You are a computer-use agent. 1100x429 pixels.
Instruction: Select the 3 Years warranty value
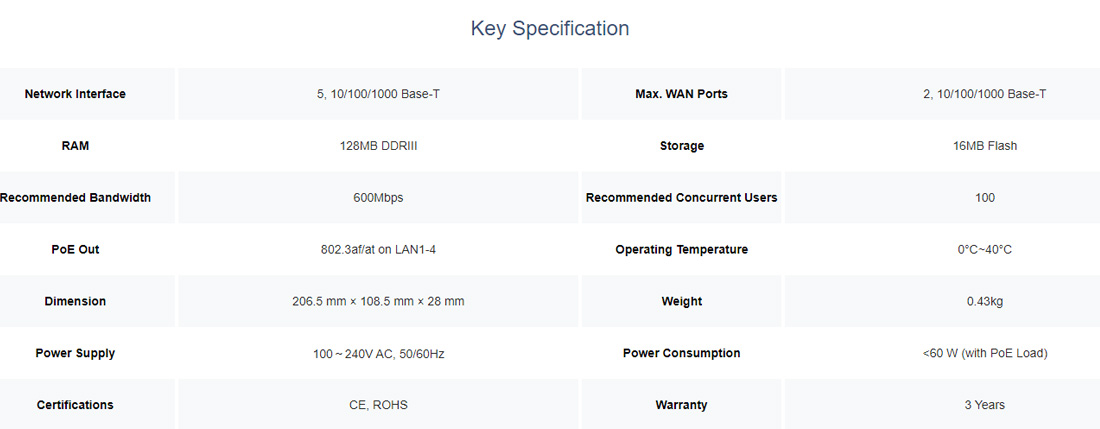pyautogui.click(x=984, y=405)
